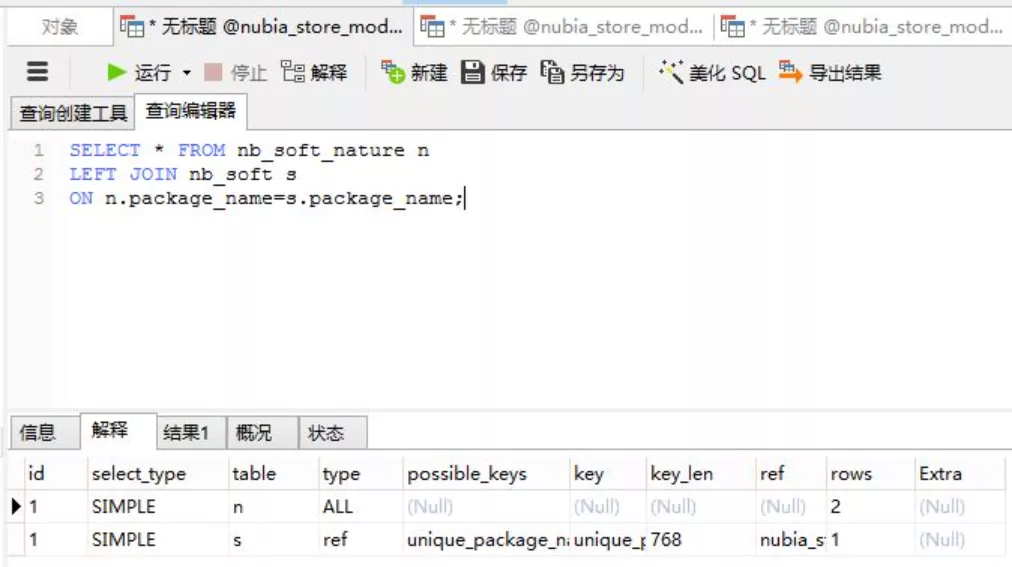
Task: Expand the Run dropdown arrow
Action: click(x=187, y=73)
